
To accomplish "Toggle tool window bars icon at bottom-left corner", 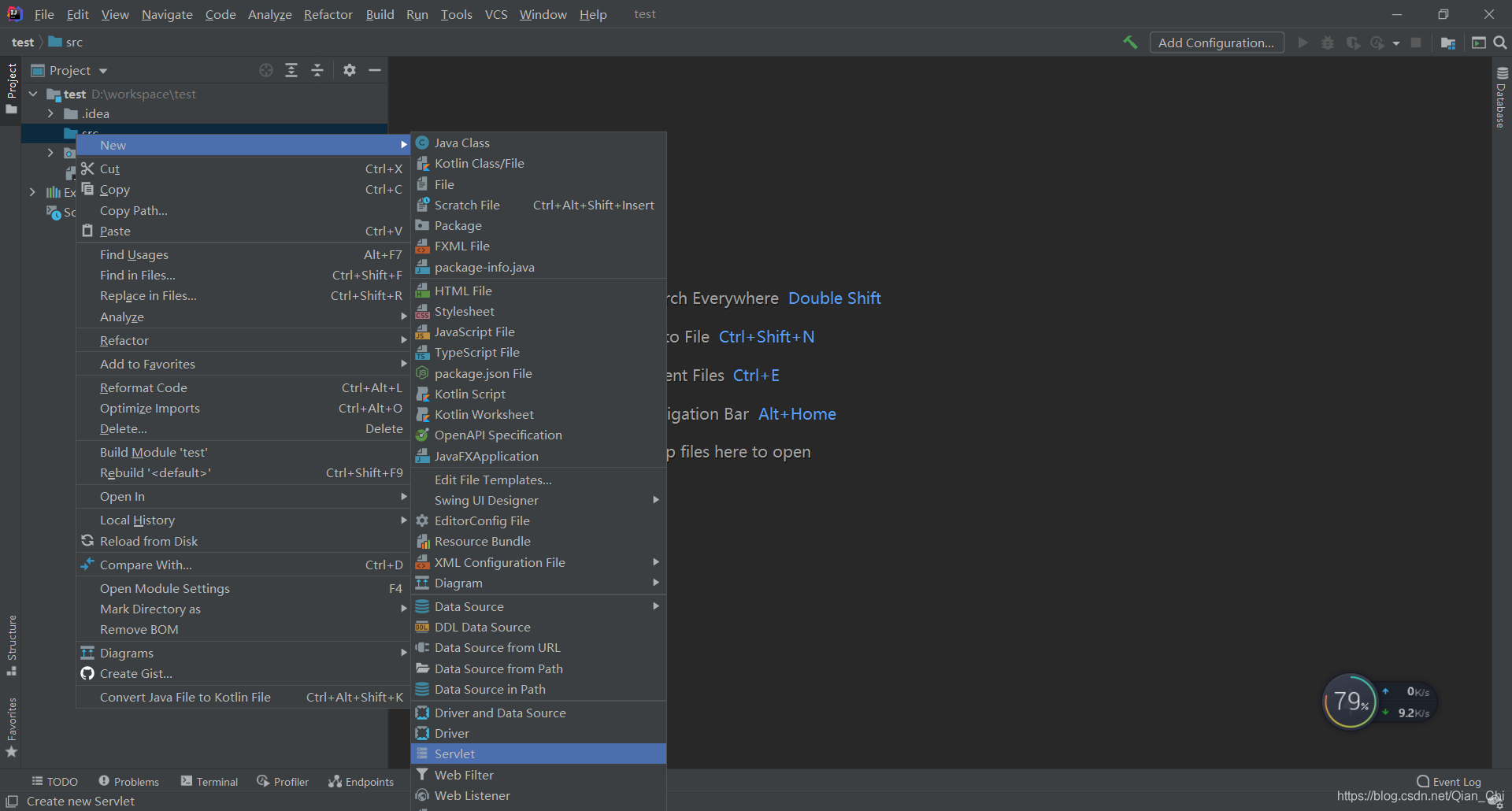I will point(12,801).
